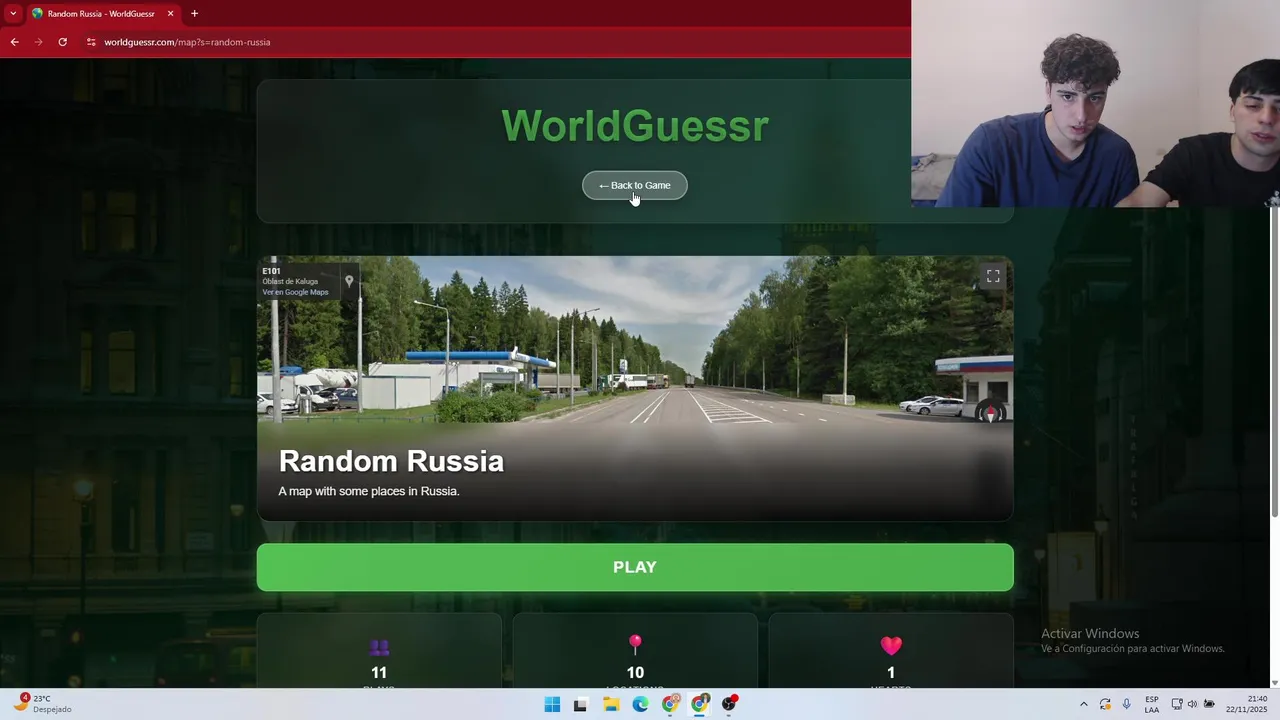Viewport: 1280px width, 720px height.
Task: Click the browser forward arrow
Action: 38,42
